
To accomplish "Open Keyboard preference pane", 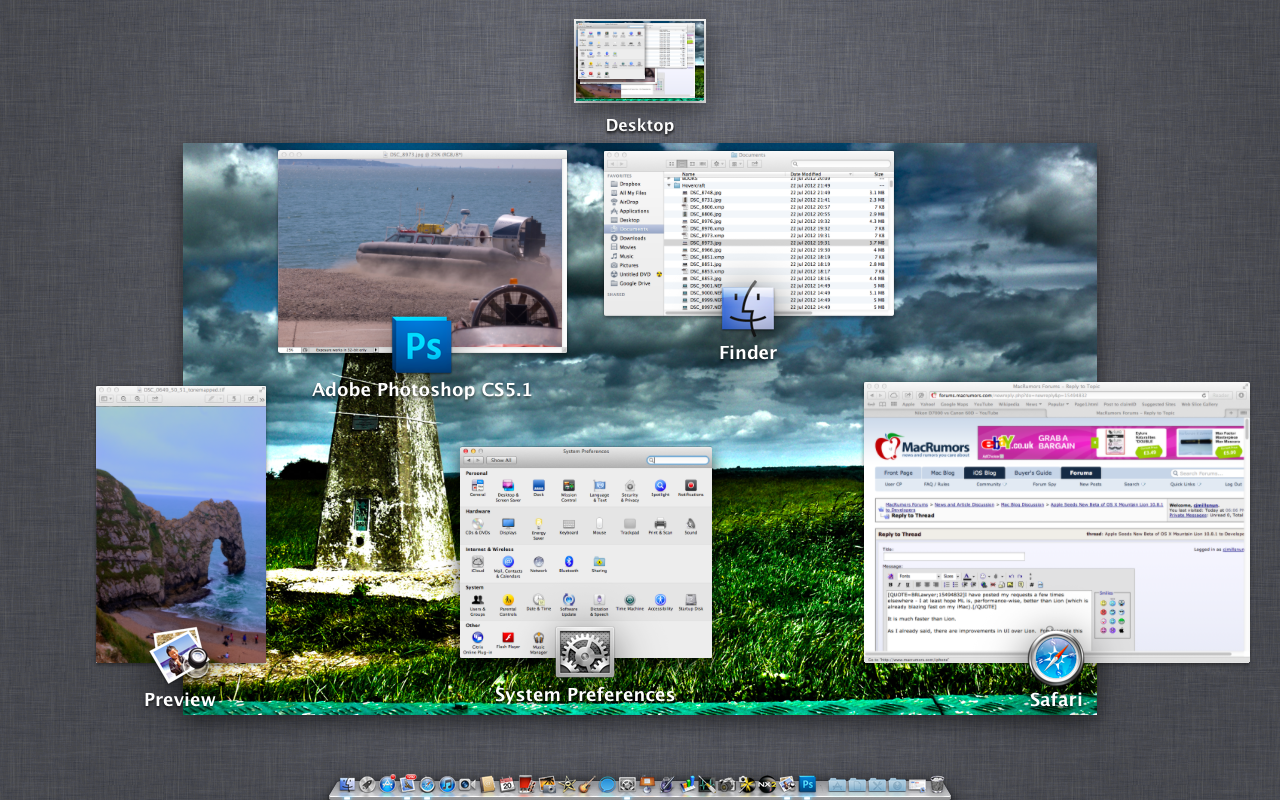I will pos(569,526).
